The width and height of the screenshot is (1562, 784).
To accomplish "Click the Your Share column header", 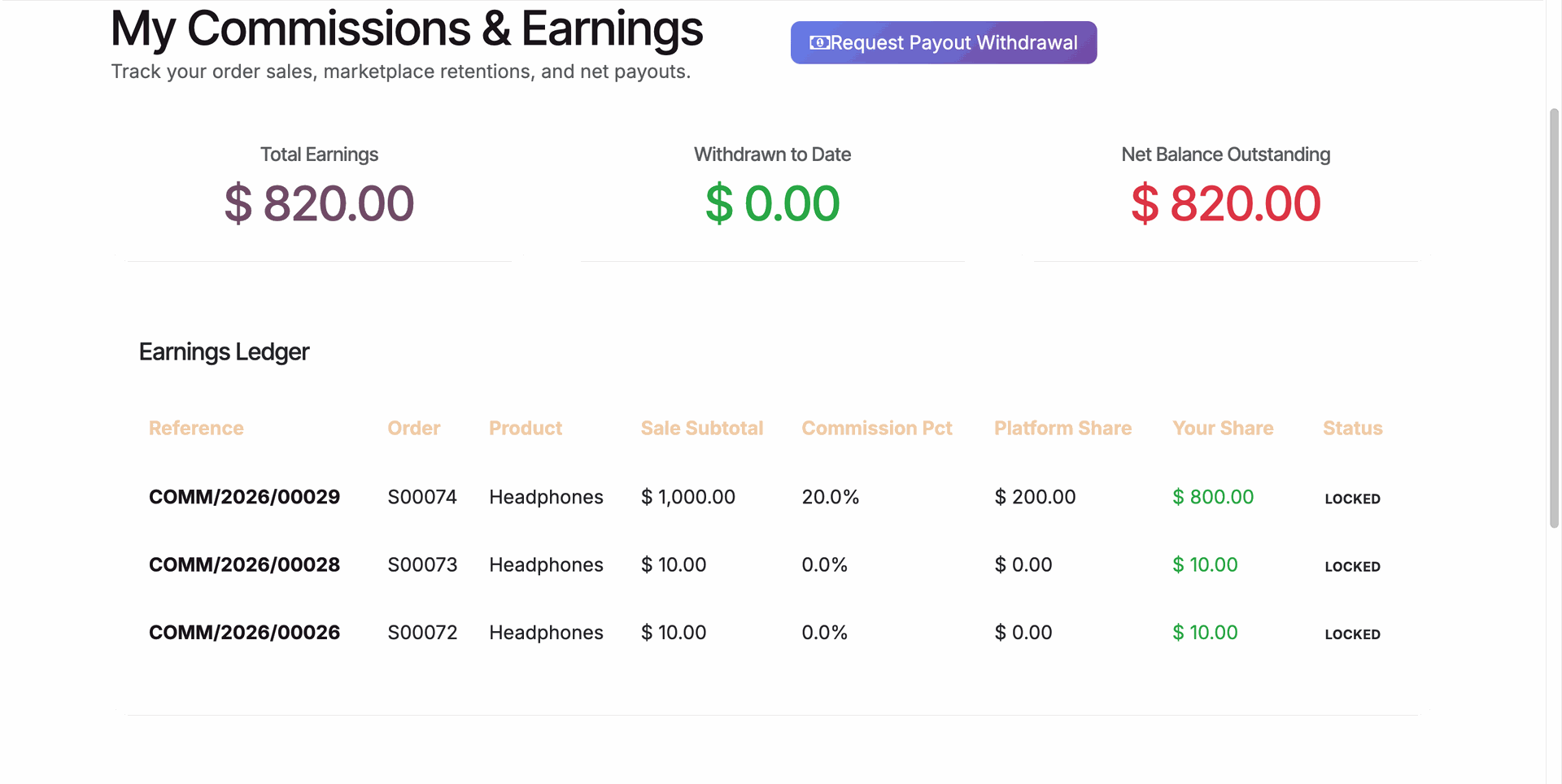I will (1223, 428).
